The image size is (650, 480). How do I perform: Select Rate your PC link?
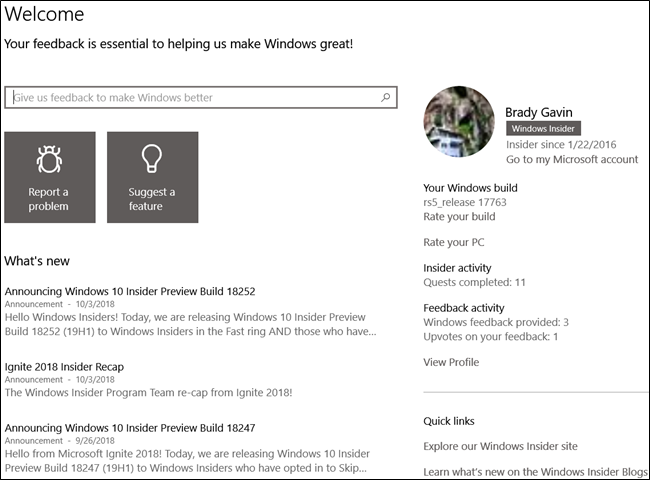454,242
